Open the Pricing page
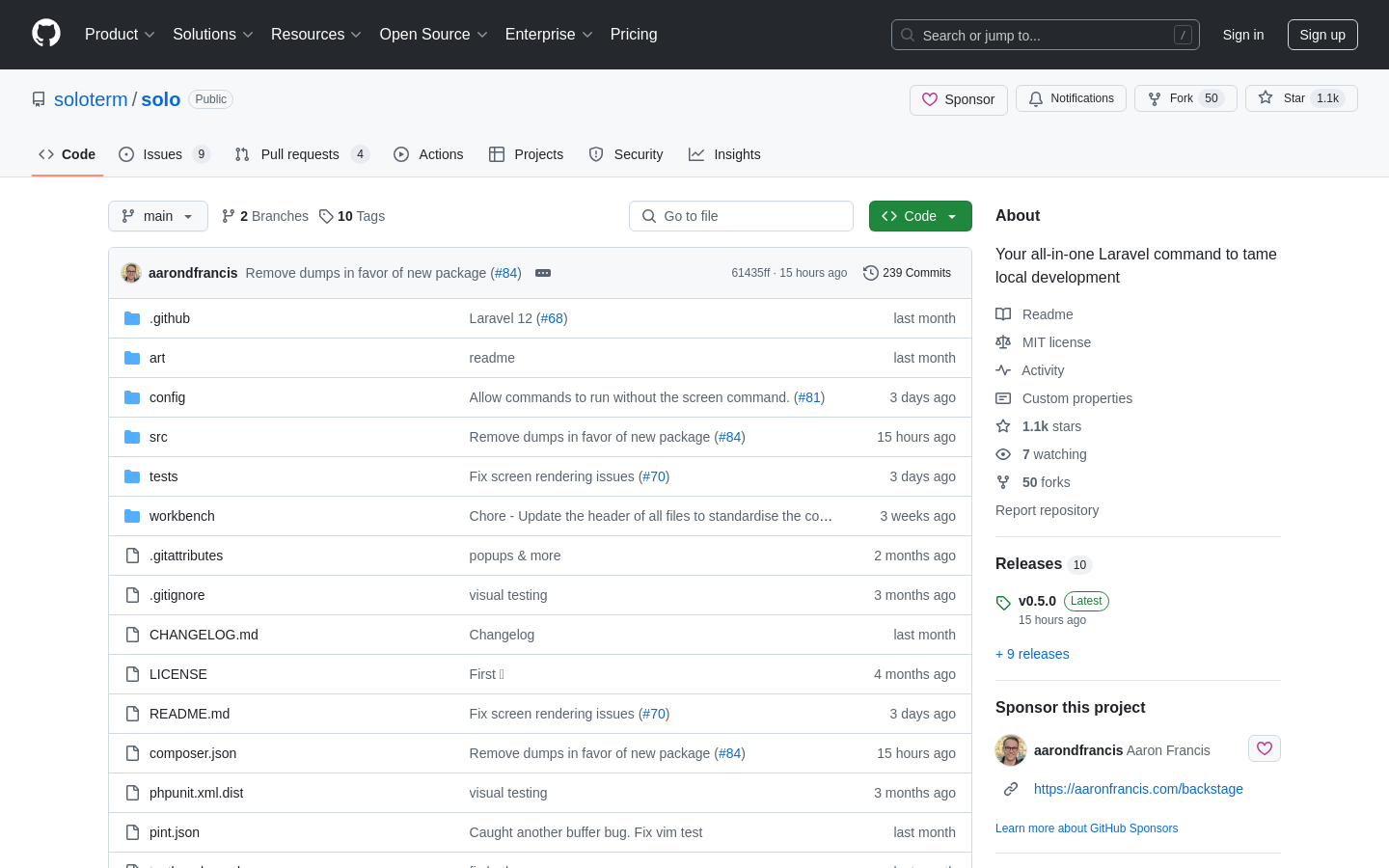1389x868 pixels. 634,34
